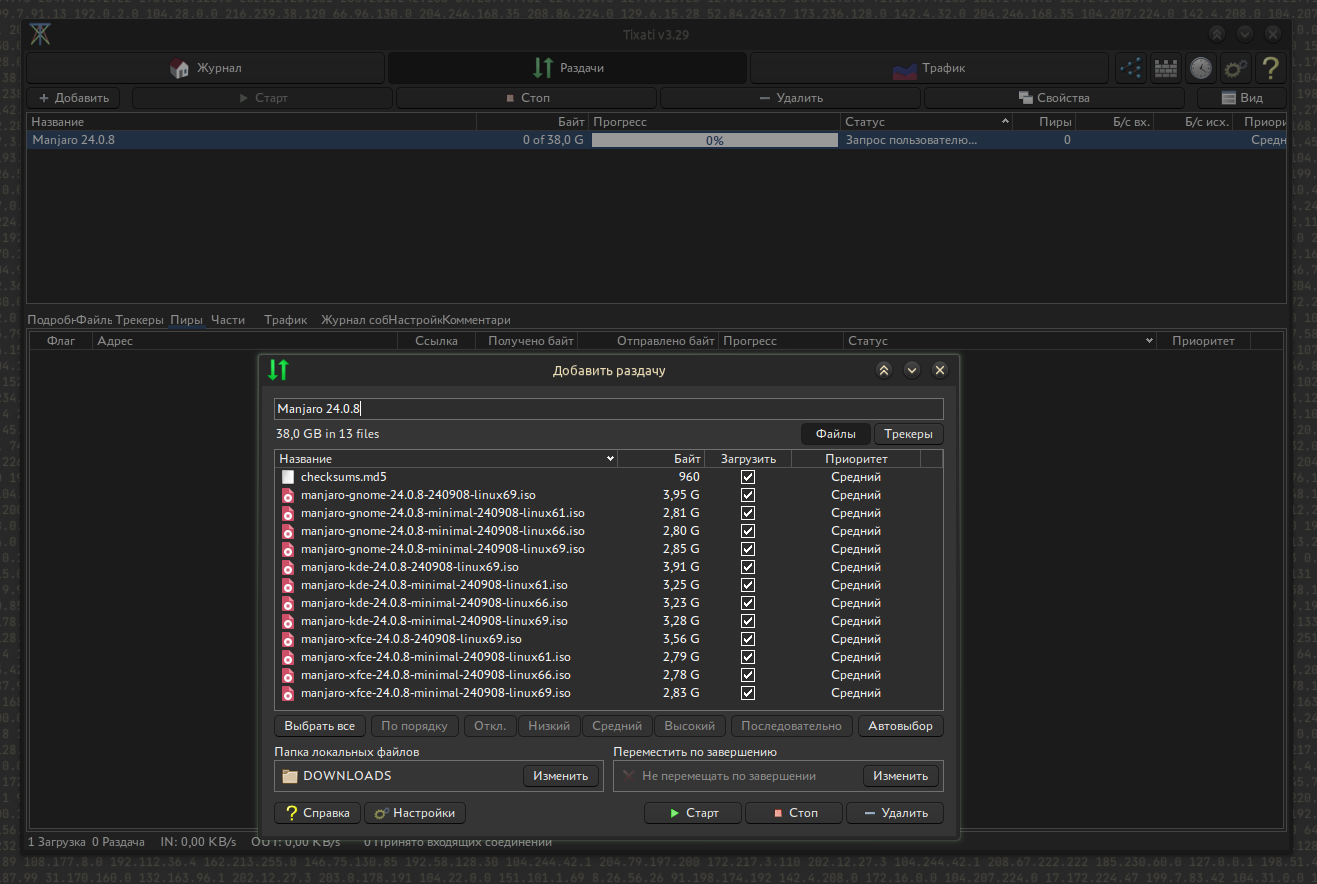Roll up the main Tixati window with double-chevron
The height and width of the screenshot is (884, 1317).
1217,33
